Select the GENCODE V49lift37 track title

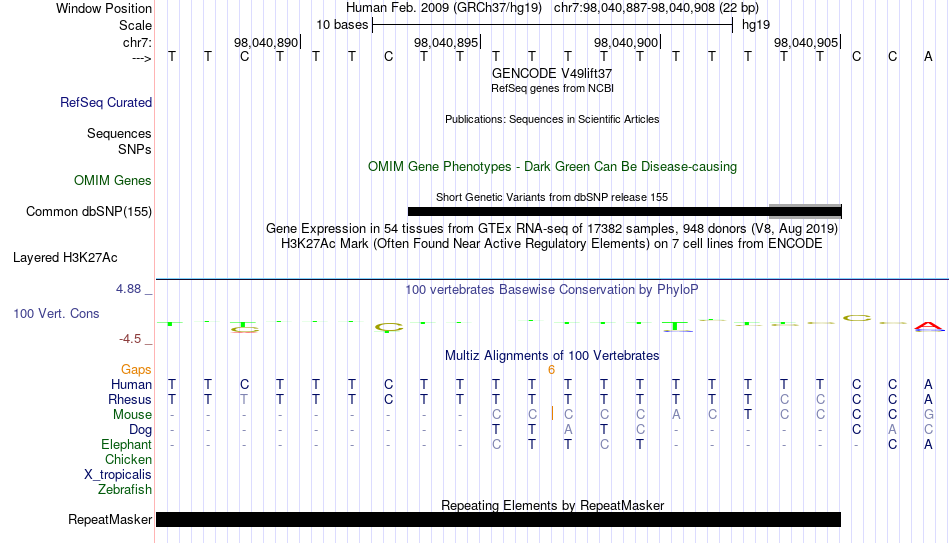tap(552, 73)
